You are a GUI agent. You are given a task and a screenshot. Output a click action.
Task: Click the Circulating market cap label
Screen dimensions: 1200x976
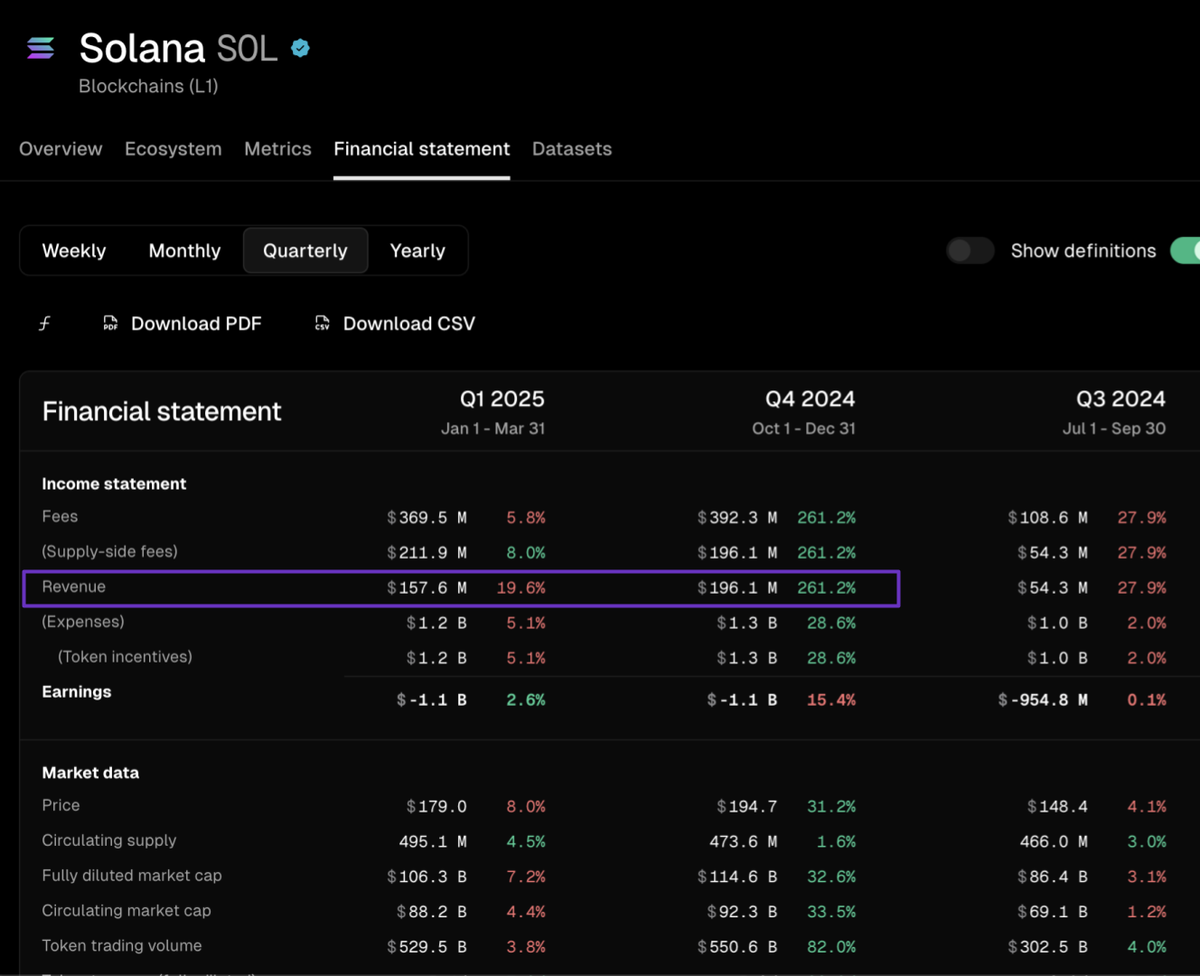click(126, 911)
